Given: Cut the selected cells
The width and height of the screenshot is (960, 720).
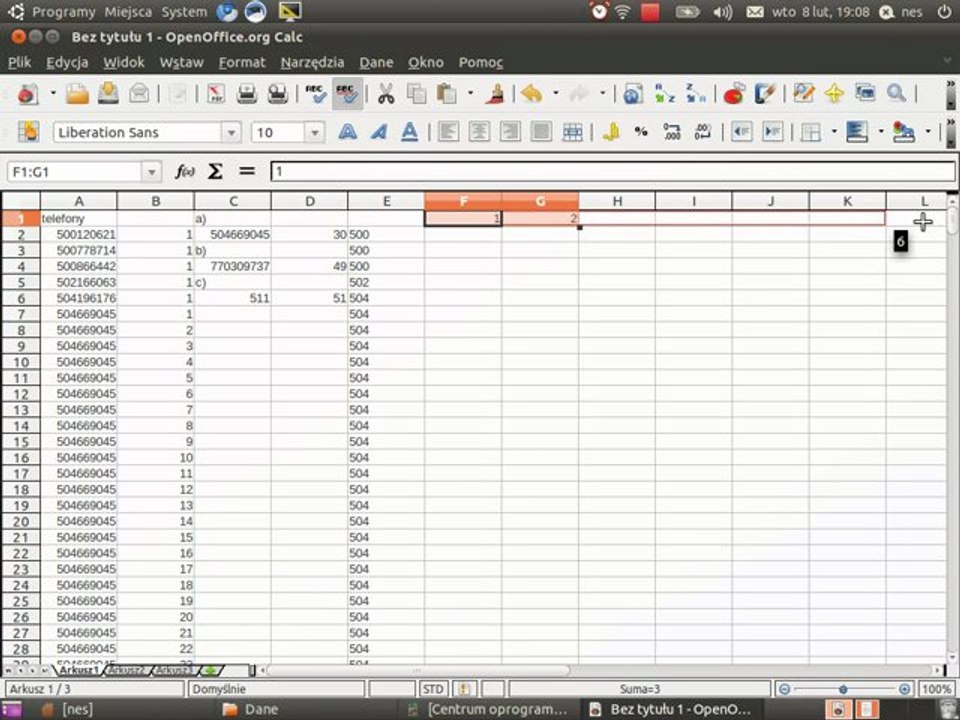Looking at the screenshot, I should click(x=386, y=94).
